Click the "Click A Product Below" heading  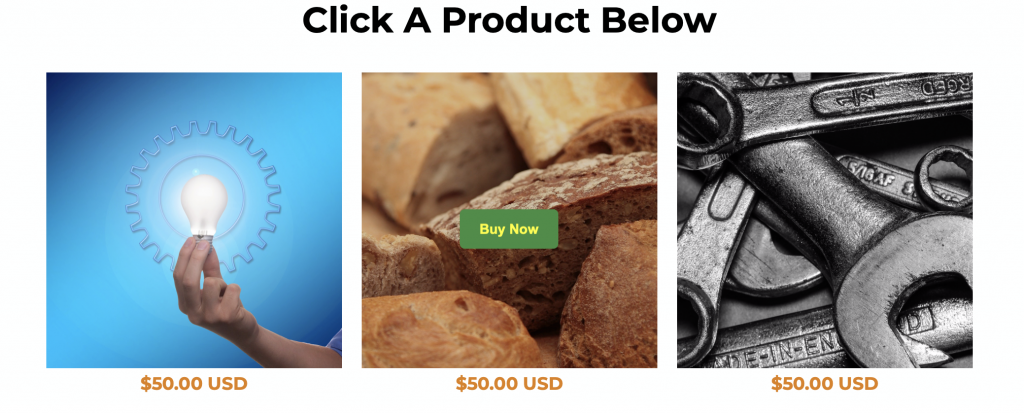coord(509,20)
